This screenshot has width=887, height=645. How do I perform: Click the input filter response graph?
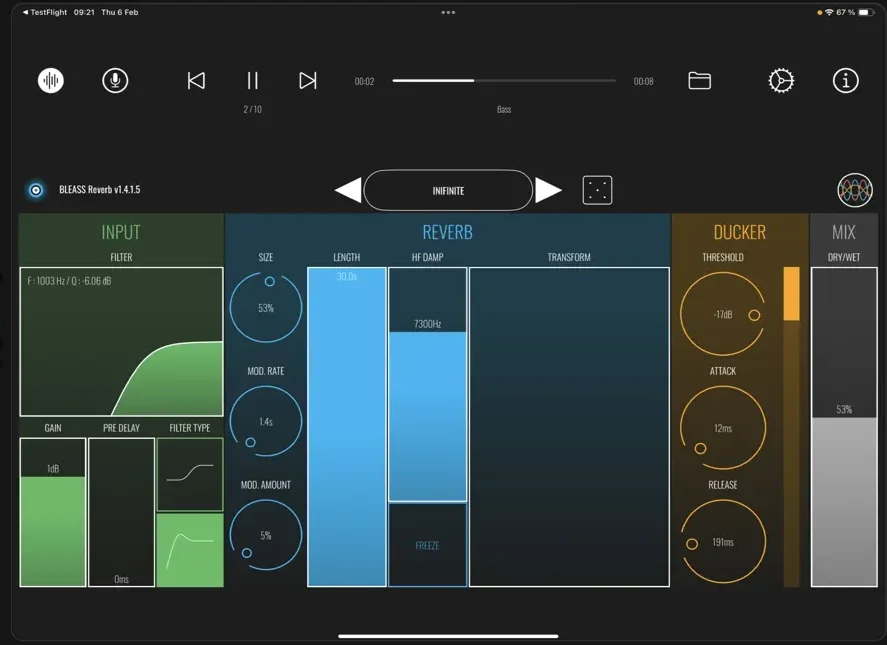122,342
